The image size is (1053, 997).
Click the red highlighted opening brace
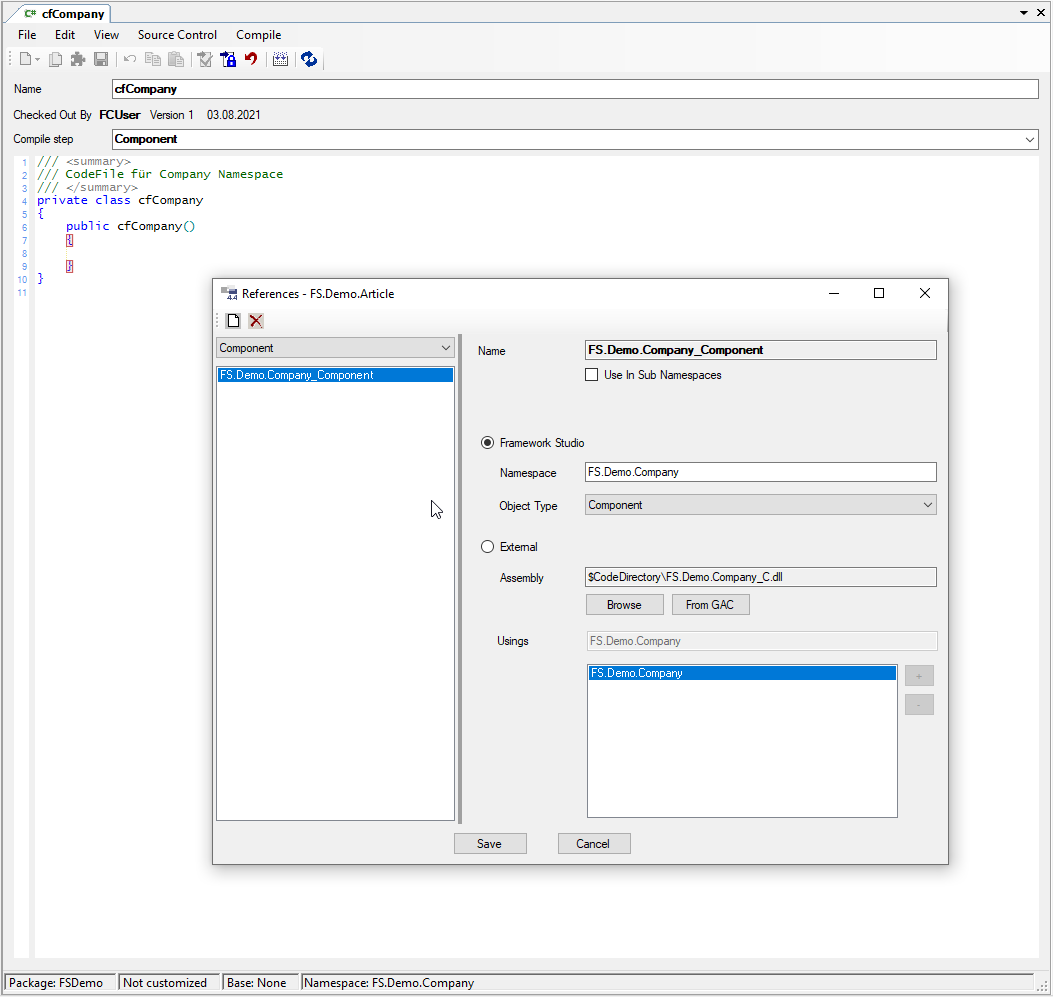[69, 240]
